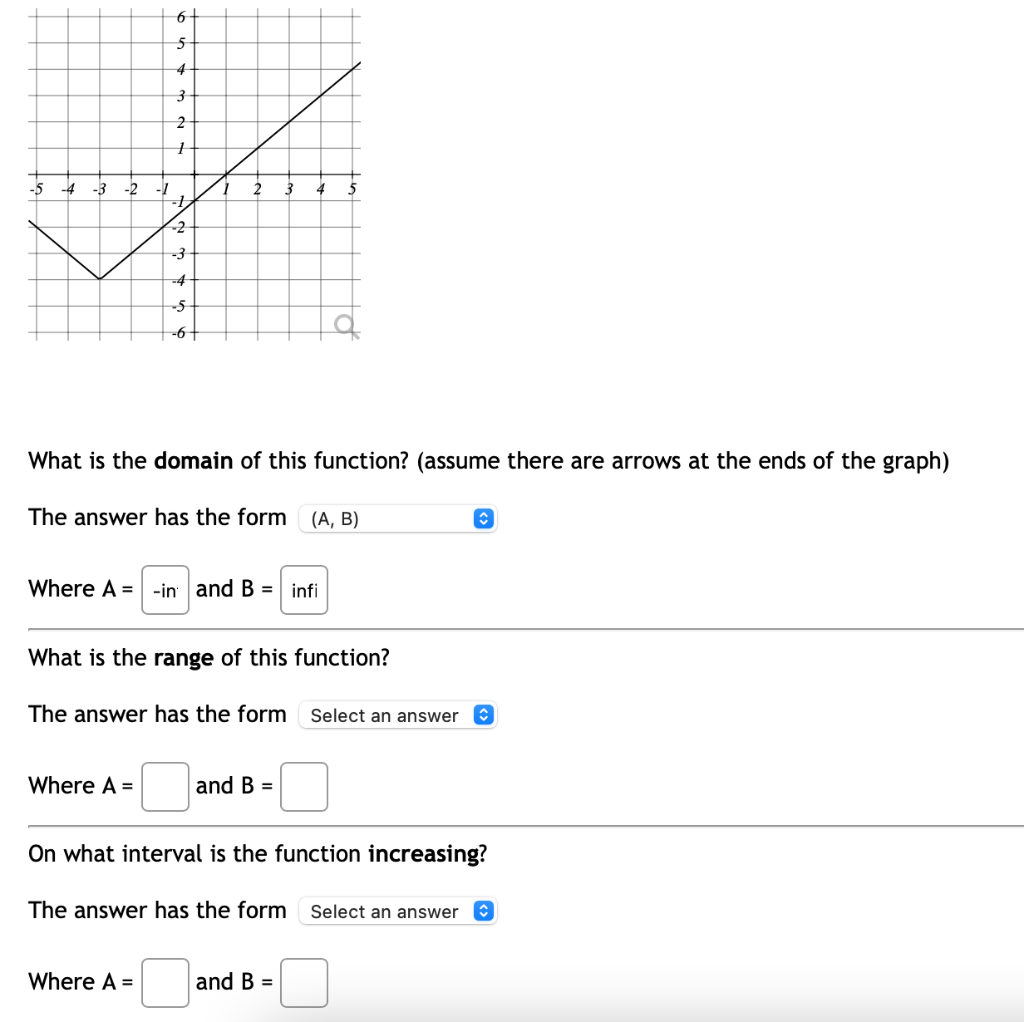Click the A field for the increasing interval answer

164,982
